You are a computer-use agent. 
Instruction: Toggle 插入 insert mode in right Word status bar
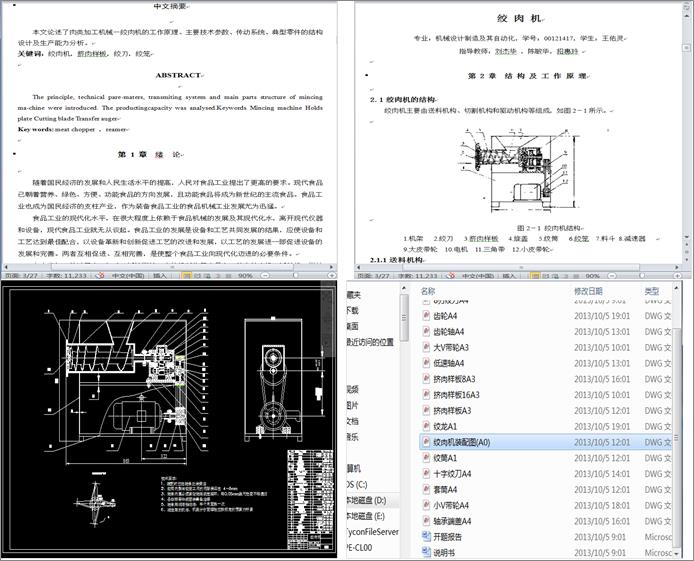click(x=509, y=275)
